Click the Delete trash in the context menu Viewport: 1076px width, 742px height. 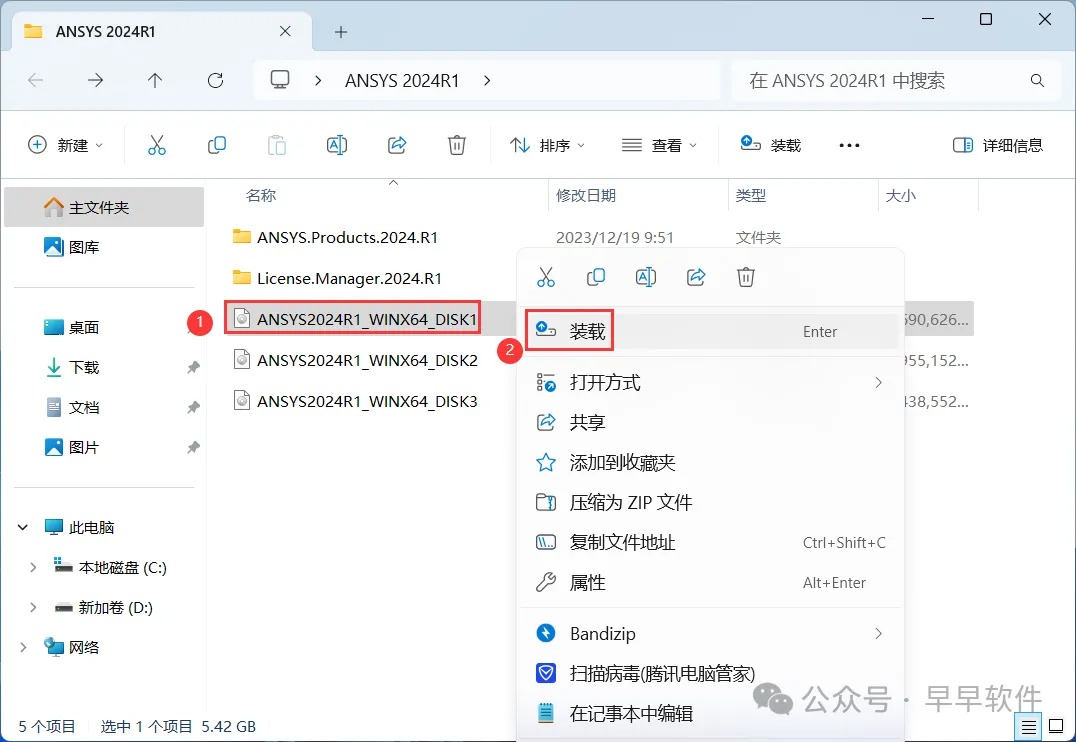click(746, 277)
